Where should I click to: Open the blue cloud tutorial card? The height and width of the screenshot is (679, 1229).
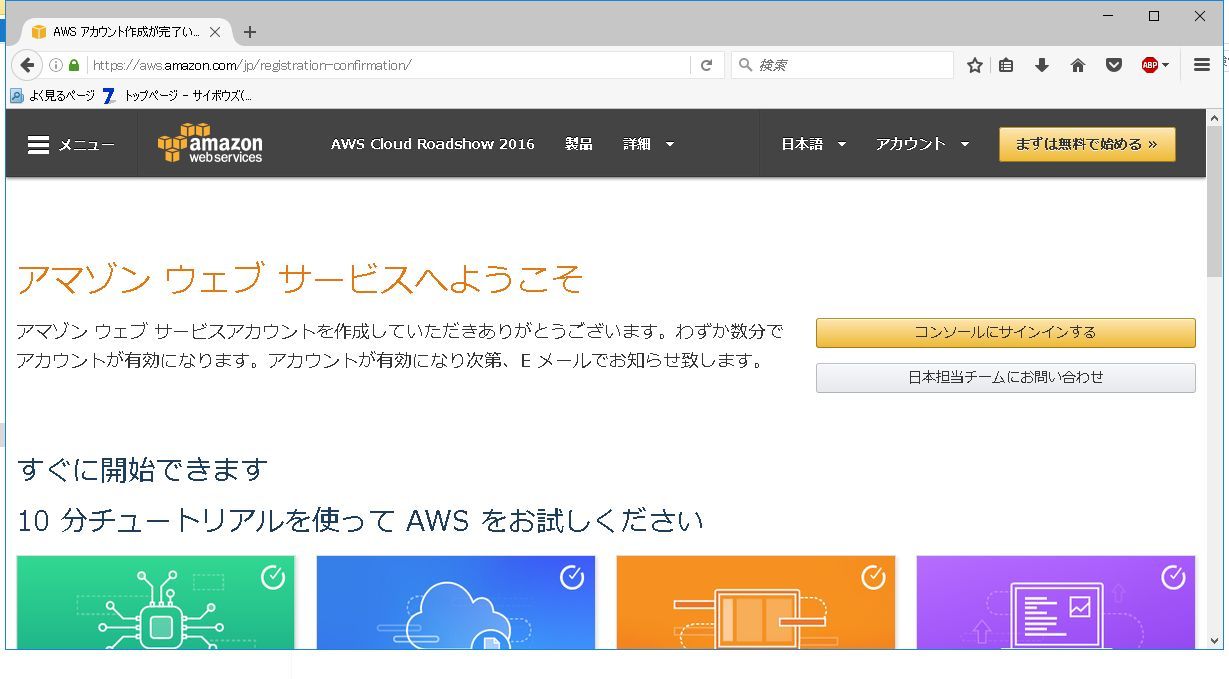[456, 602]
